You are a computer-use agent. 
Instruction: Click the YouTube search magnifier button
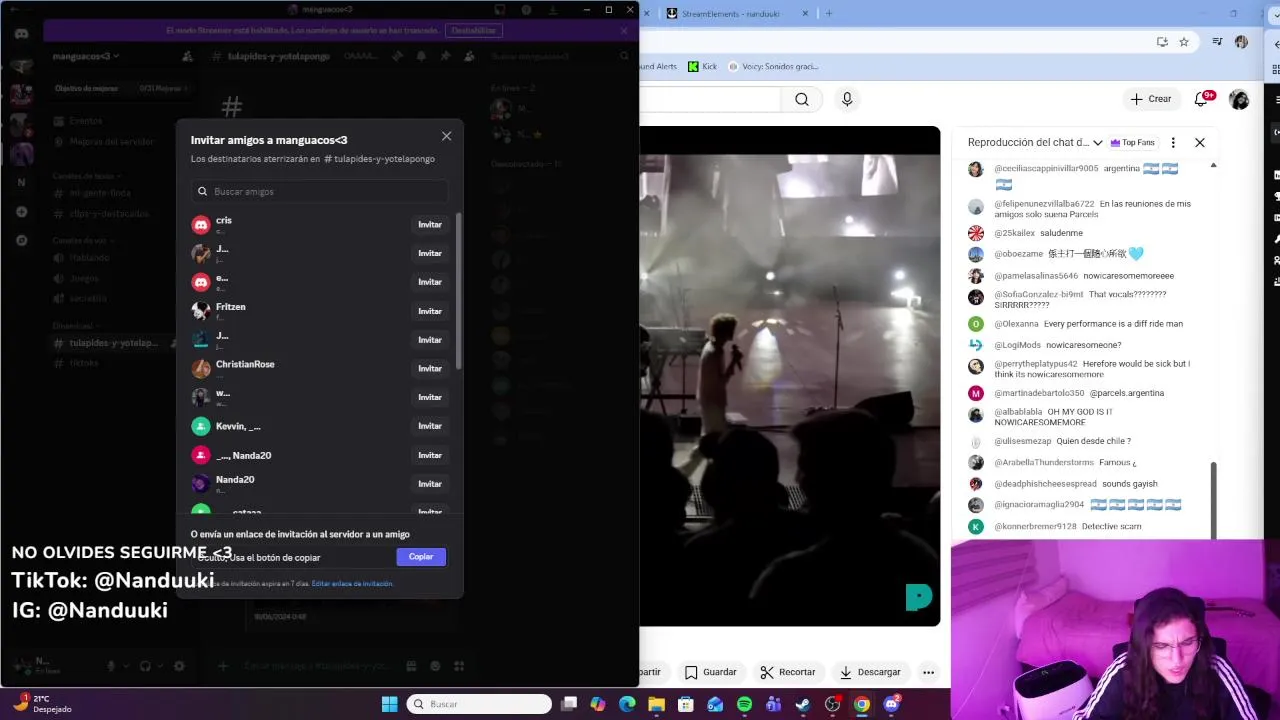click(802, 99)
